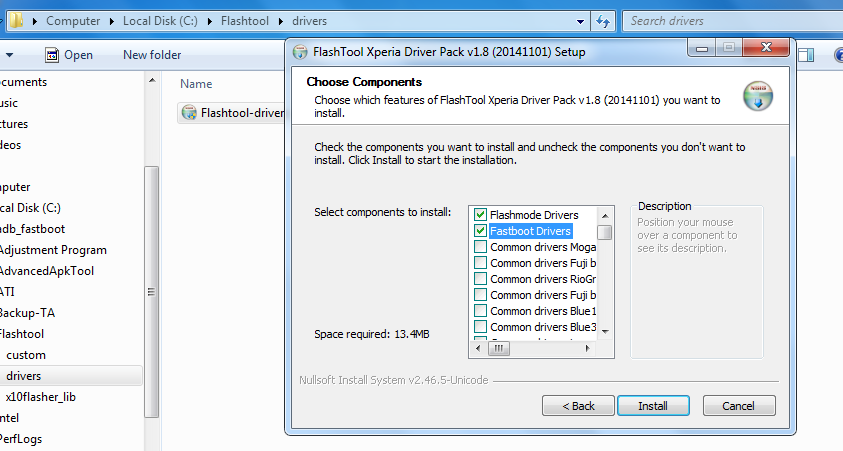Viewport: 843px width, 451px height.
Task: Enable Common drivers RioGr checkbox
Action: tap(480, 279)
